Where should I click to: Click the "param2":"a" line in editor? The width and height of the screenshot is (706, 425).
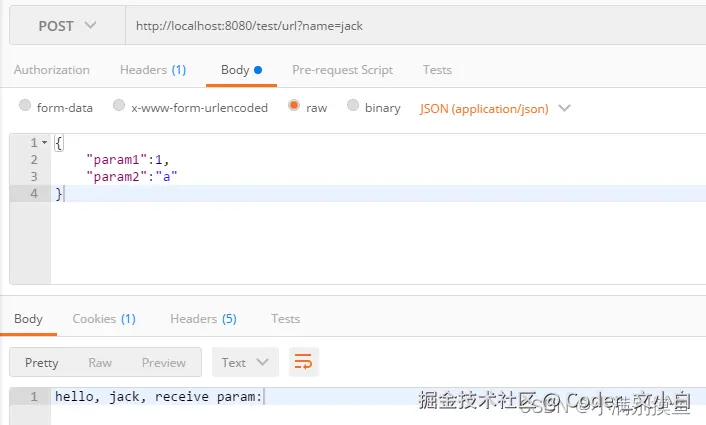click(131, 176)
